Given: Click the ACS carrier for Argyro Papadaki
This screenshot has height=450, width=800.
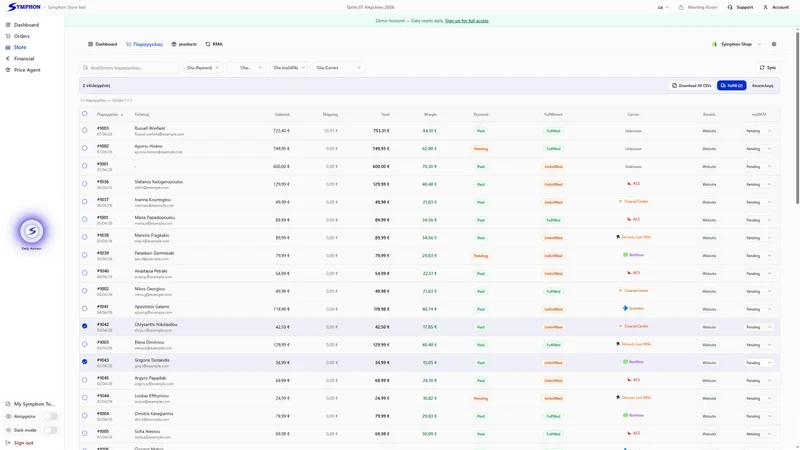Looking at the screenshot, I should pyautogui.click(x=633, y=380).
